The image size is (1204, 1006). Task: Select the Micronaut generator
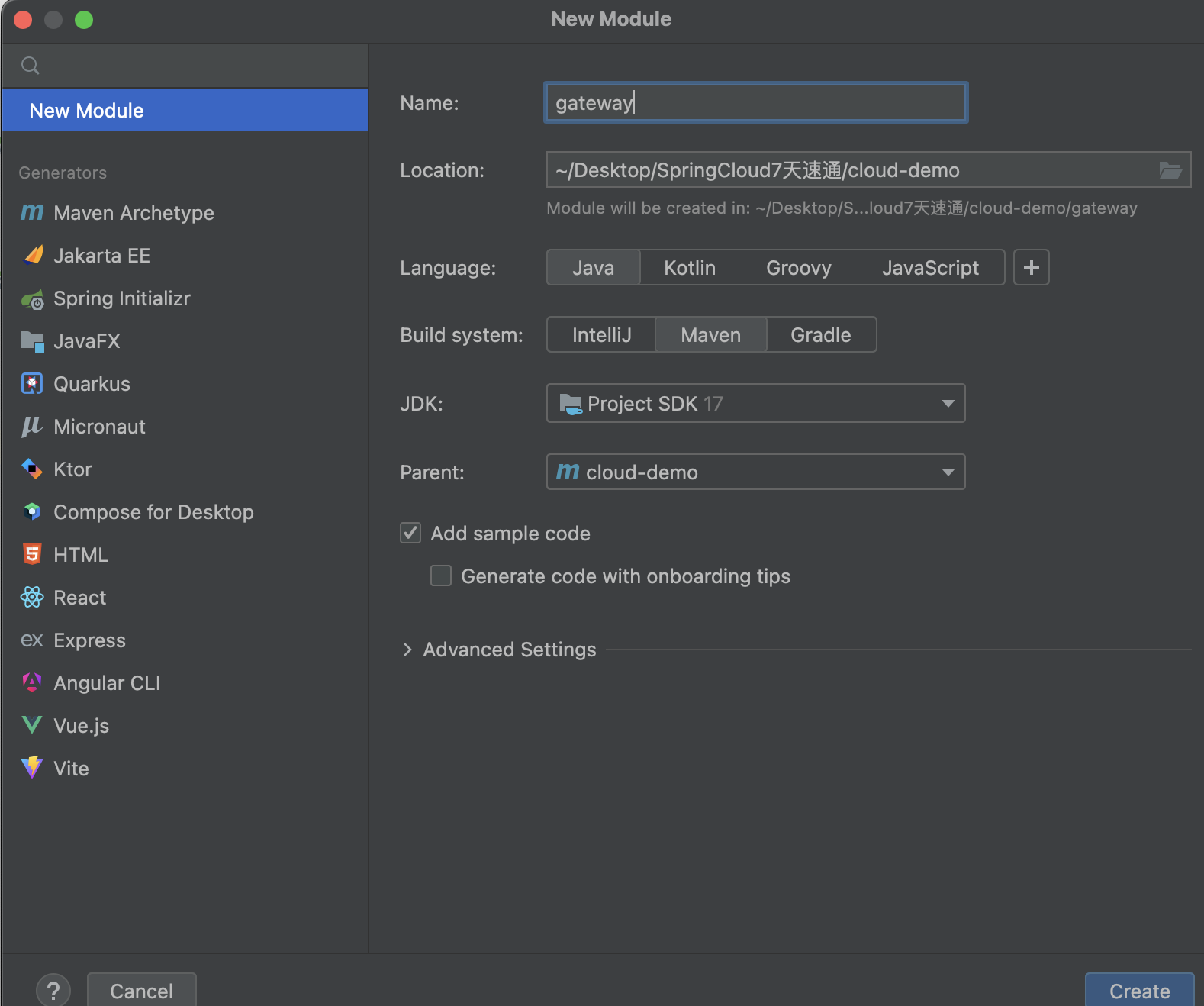point(185,427)
